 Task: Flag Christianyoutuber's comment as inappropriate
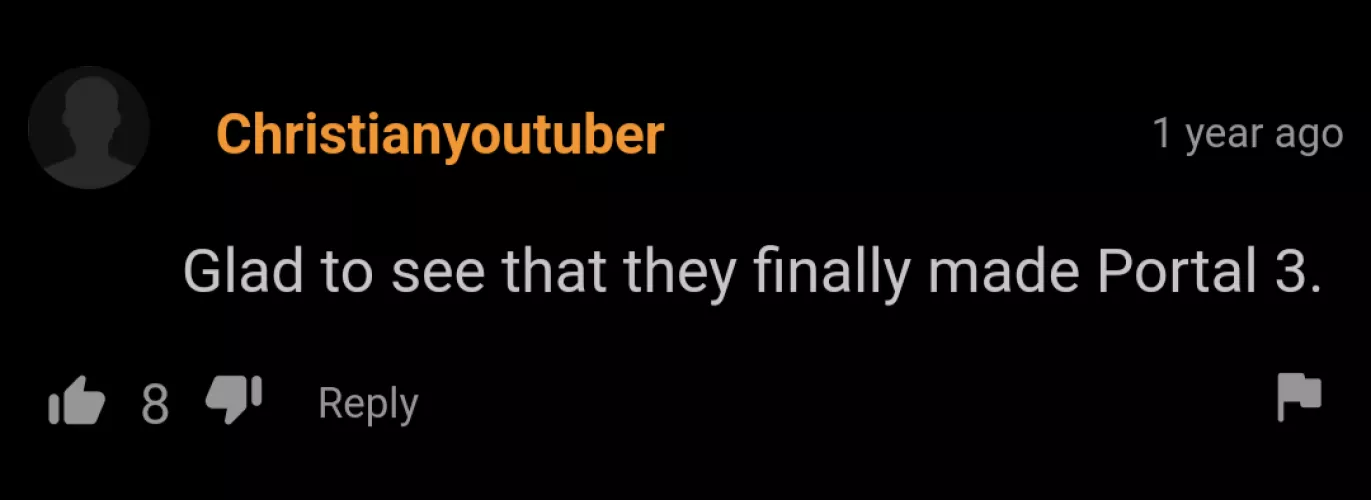(x=1300, y=399)
